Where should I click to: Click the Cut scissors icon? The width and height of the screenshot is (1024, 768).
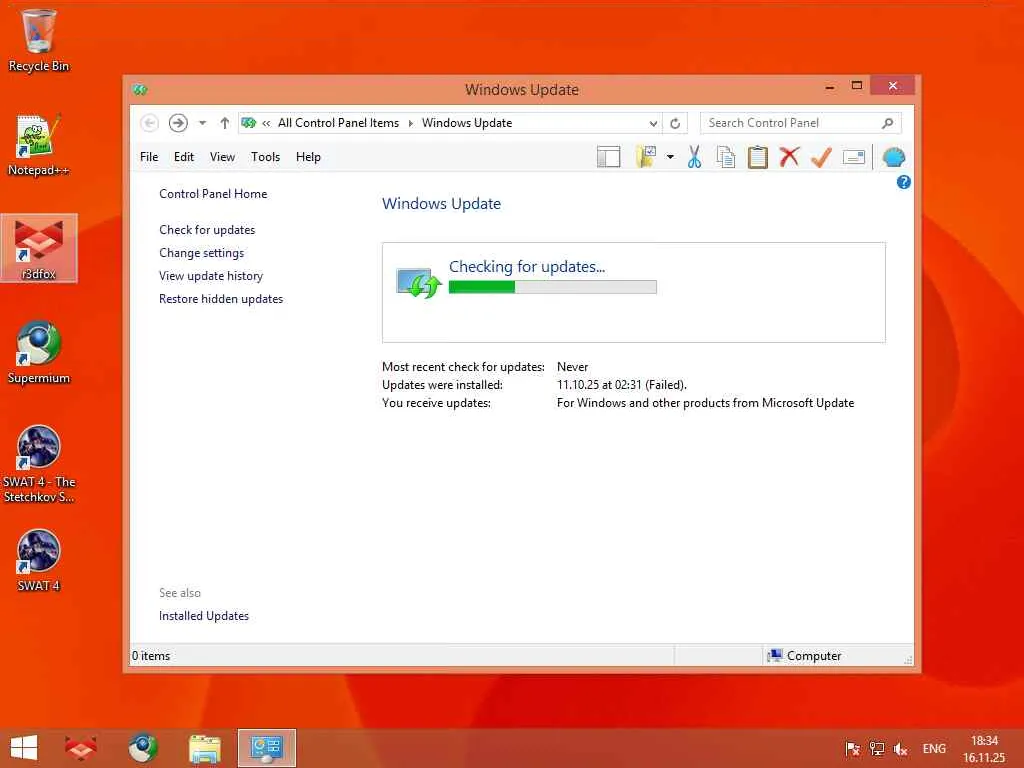pos(694,157)
